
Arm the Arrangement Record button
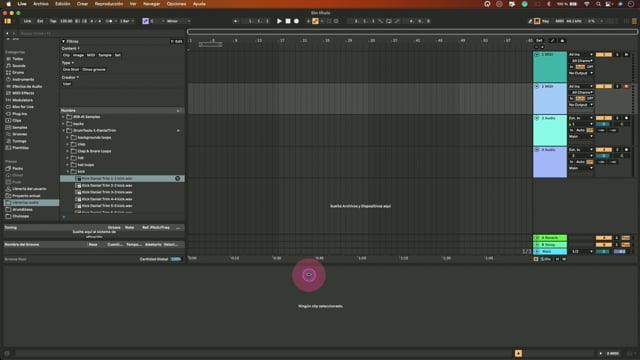pos(296,21)
